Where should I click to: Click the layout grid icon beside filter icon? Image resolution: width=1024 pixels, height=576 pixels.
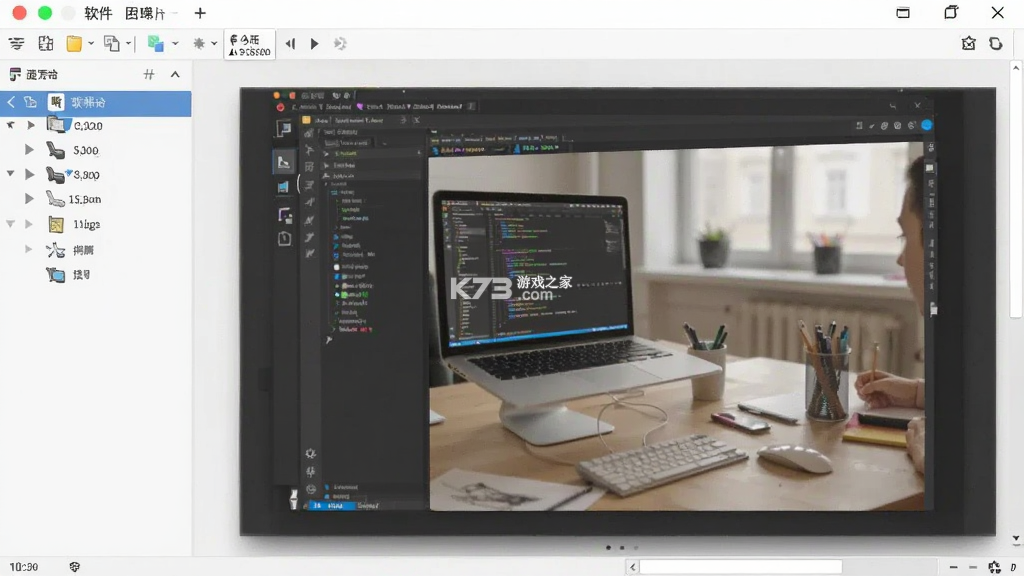pos(46,44)
